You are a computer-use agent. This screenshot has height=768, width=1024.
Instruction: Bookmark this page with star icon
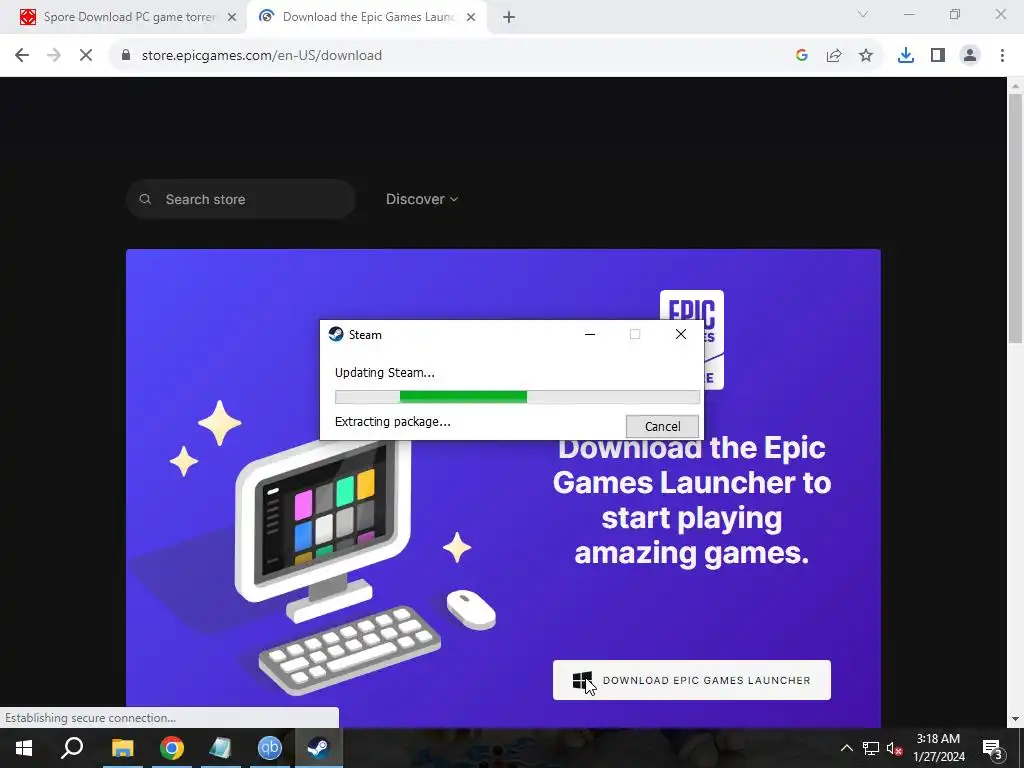[x=866, y=56]
